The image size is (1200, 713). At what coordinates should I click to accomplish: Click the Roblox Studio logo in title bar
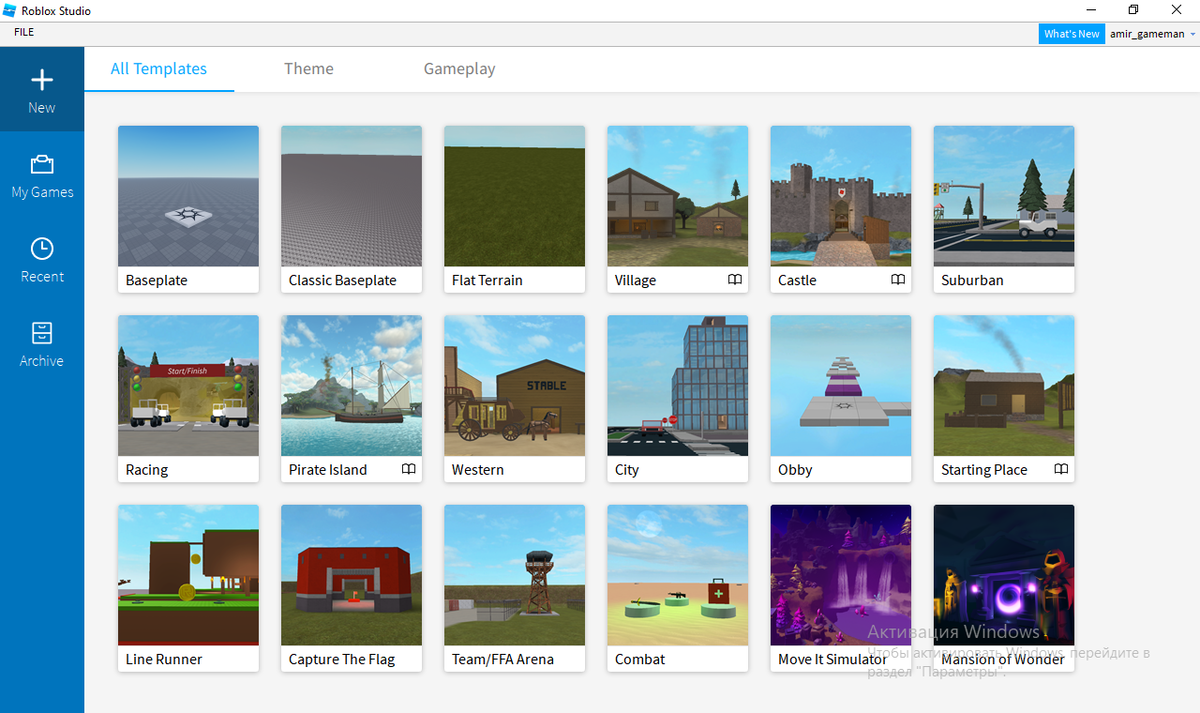(x=9, y=10)
